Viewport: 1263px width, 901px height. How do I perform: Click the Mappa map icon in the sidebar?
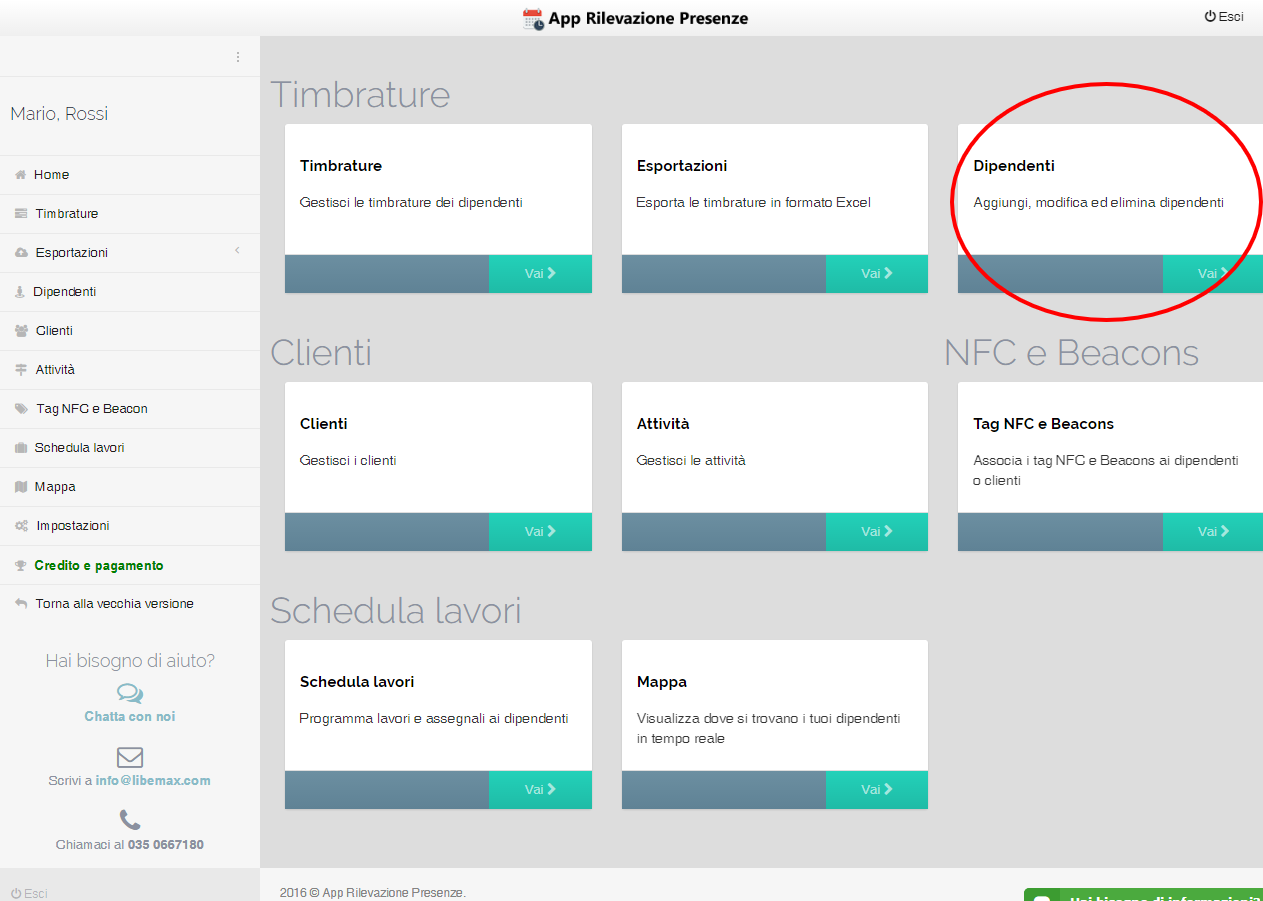(x=21, y=487)
